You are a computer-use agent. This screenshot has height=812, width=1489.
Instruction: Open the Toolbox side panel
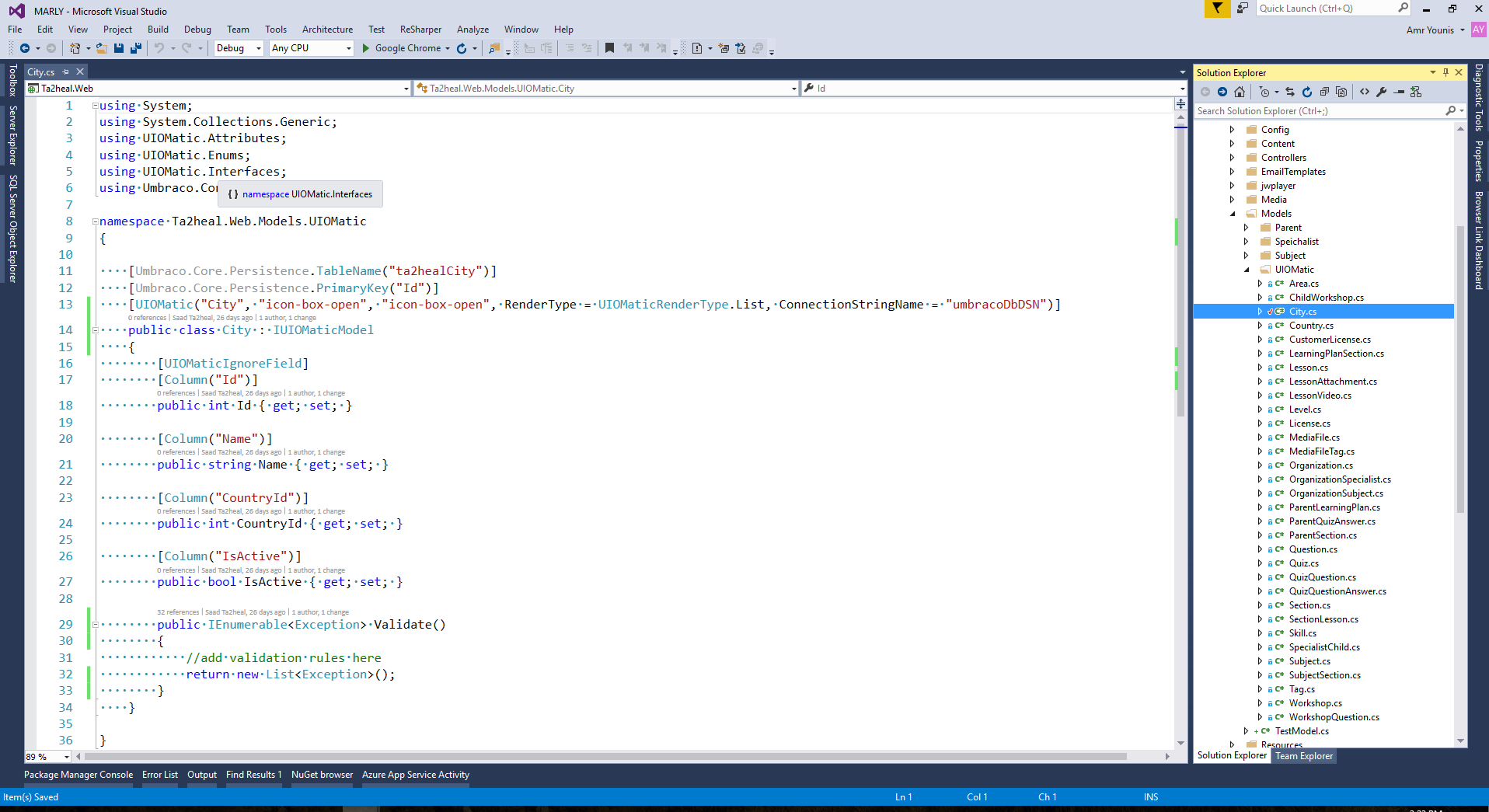(x=12, y=80)
